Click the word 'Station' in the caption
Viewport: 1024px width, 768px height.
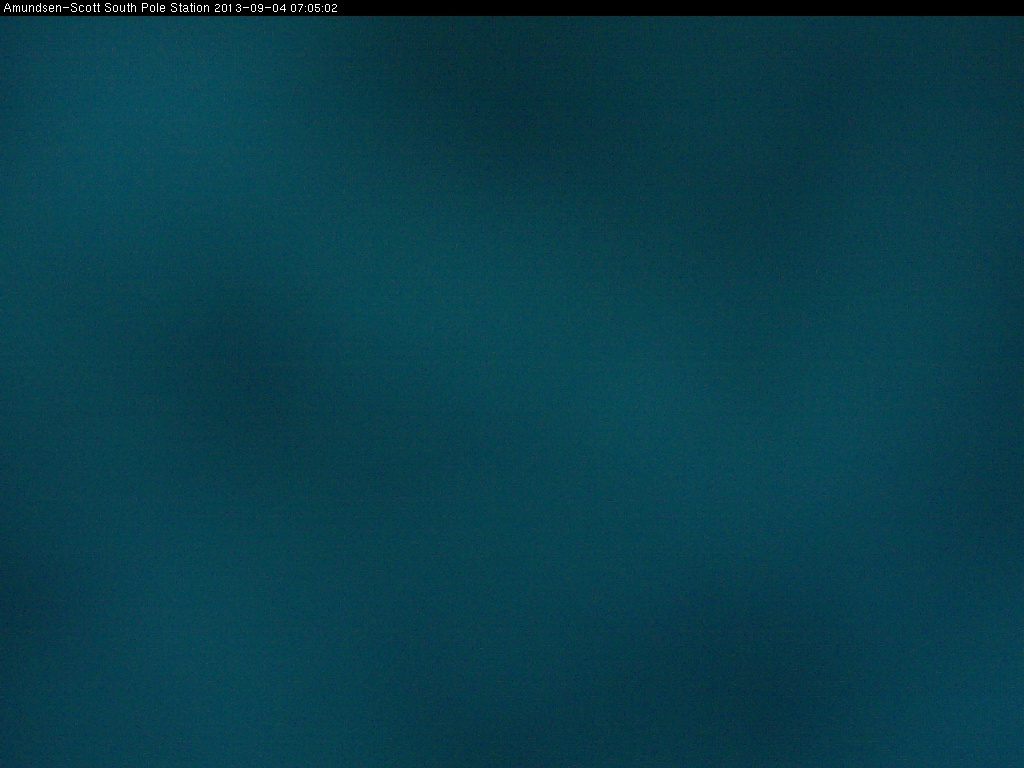[x=183, y=8]
